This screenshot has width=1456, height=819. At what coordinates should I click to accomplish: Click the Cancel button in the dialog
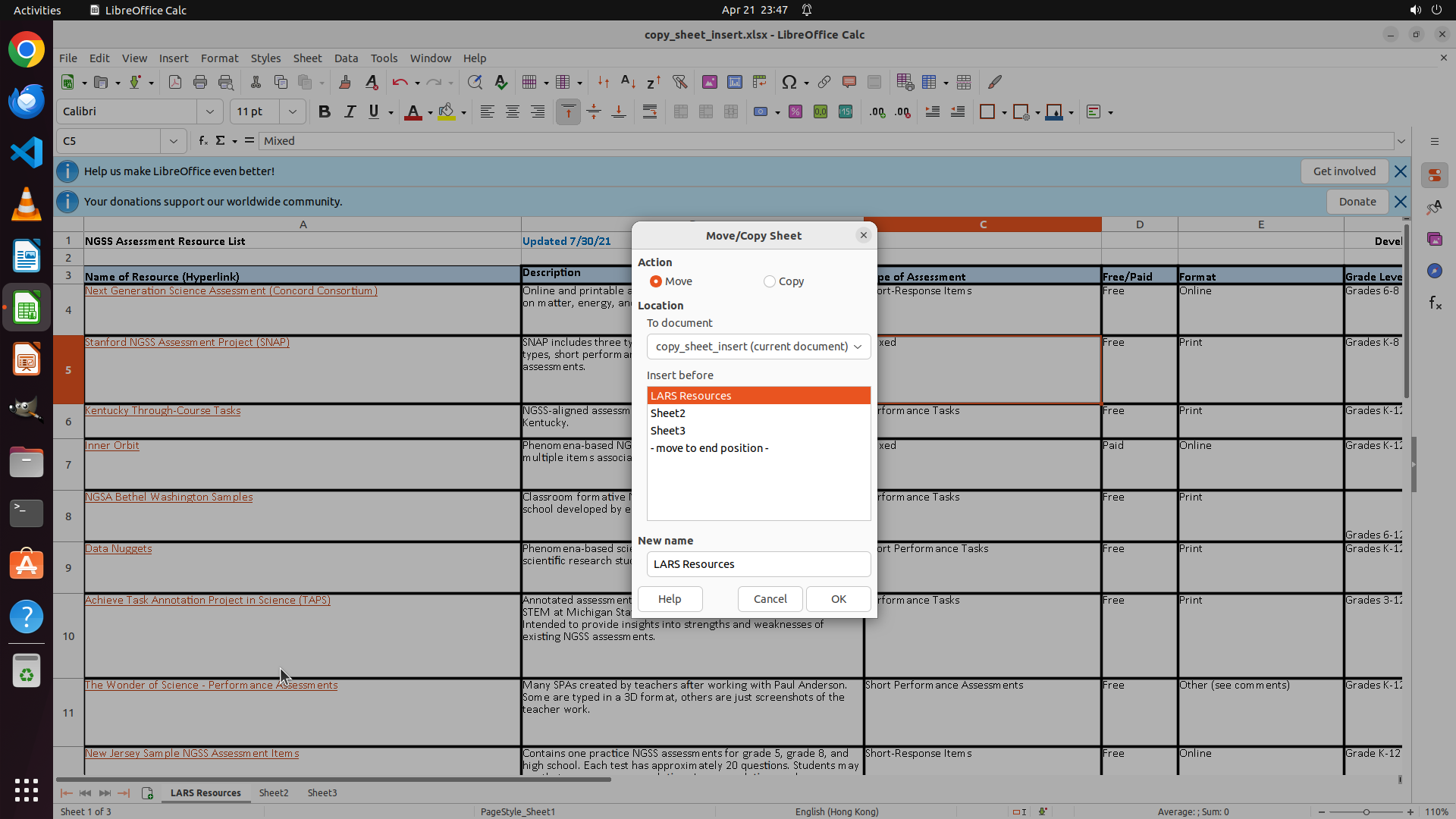pos(770,599)
